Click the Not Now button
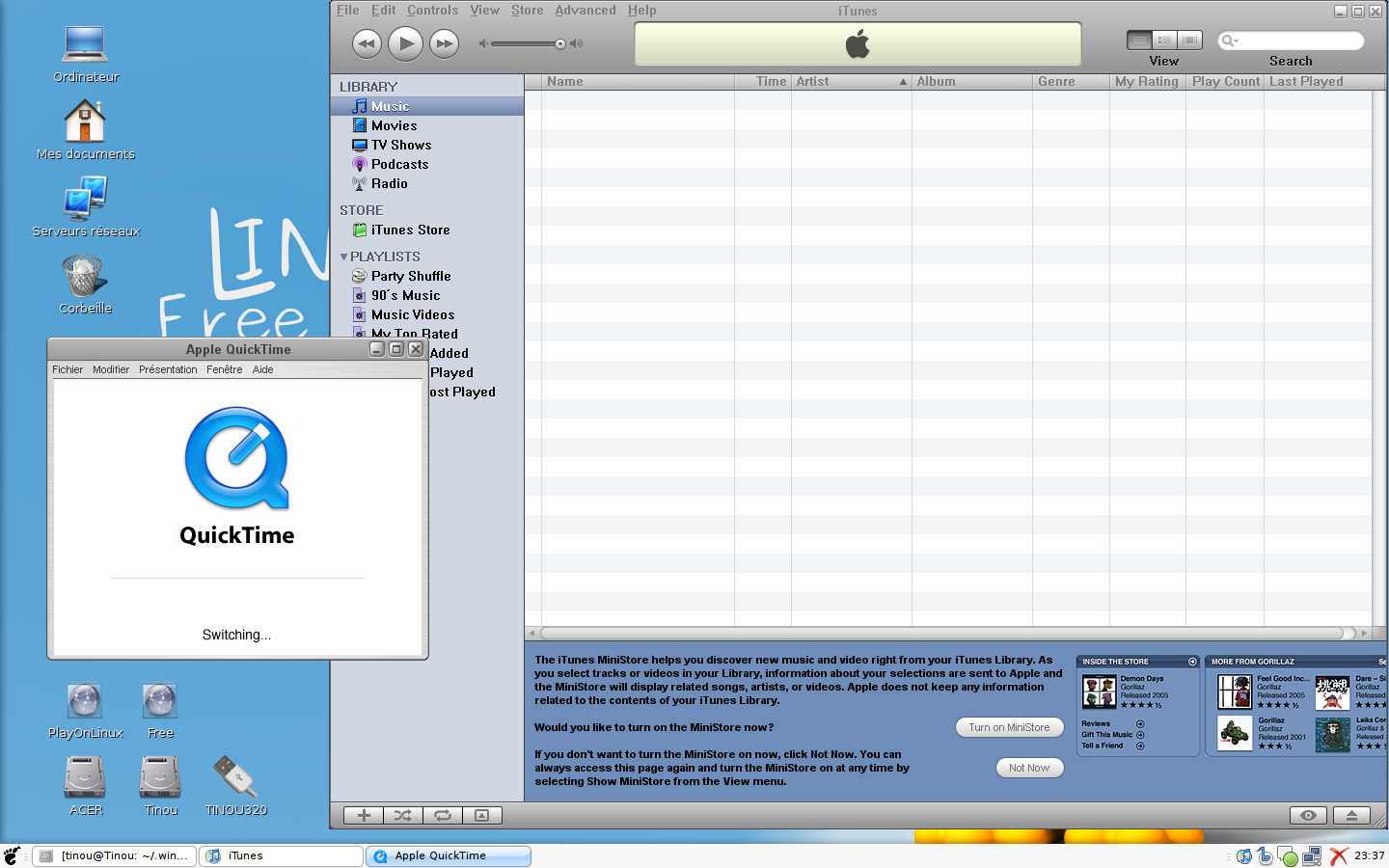Viewport: 1389px width, 868px height. (1029, 768)
